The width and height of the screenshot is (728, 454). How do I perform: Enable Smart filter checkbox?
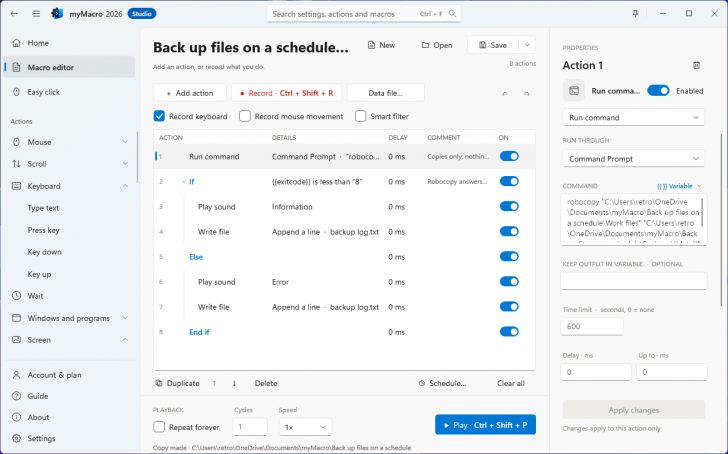click(361, 116)
